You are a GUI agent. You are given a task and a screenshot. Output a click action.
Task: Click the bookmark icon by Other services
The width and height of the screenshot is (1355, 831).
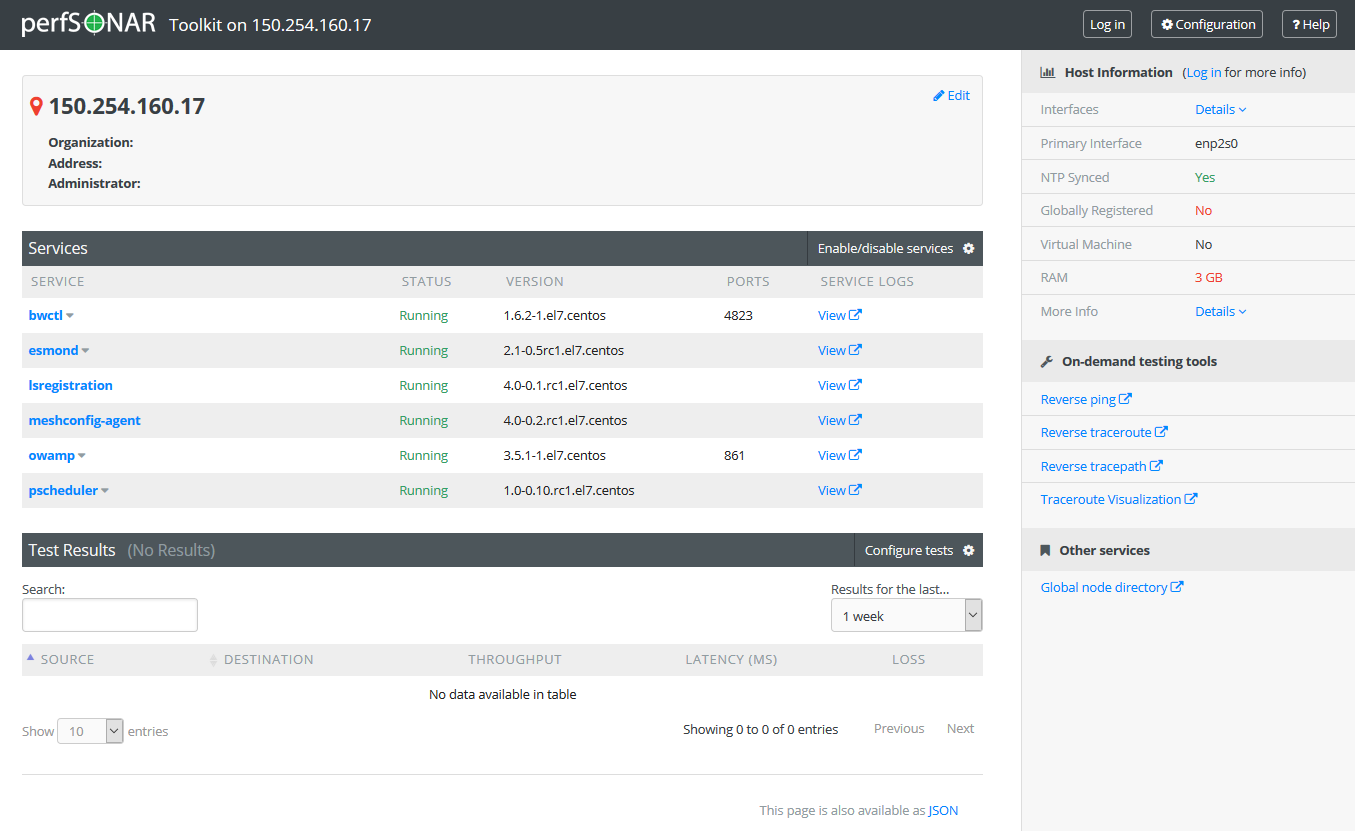point(1046,550)
